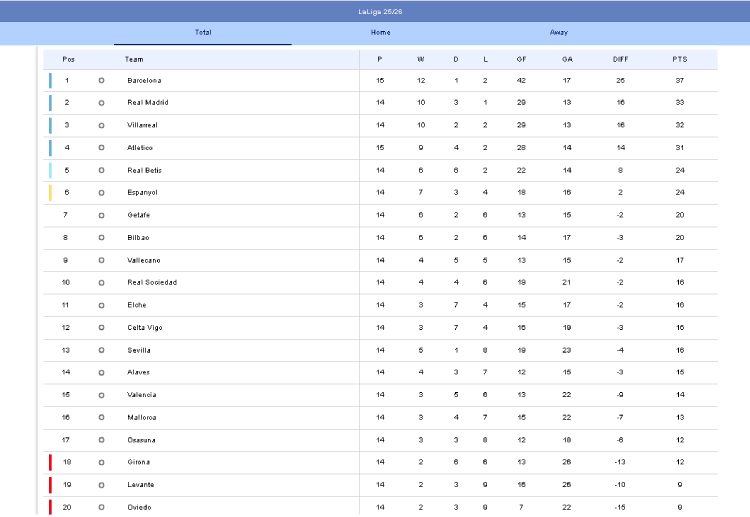Select the Total standings tab
Image resolution: width=750 pixels, height=517 pixels.
(x=203, y=33)
